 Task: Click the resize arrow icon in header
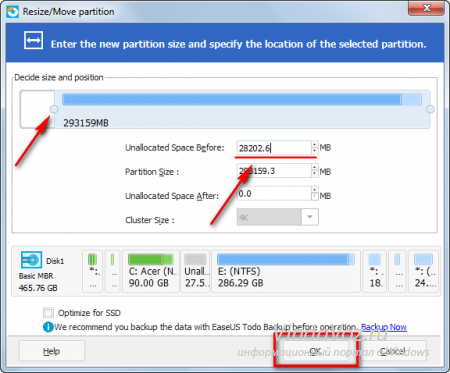tap(33, 40)
